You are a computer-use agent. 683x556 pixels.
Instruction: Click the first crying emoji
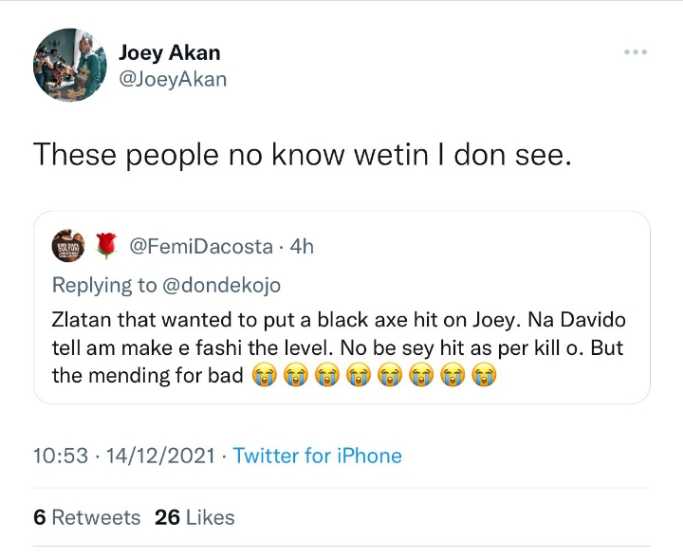[x=262, y=376]
